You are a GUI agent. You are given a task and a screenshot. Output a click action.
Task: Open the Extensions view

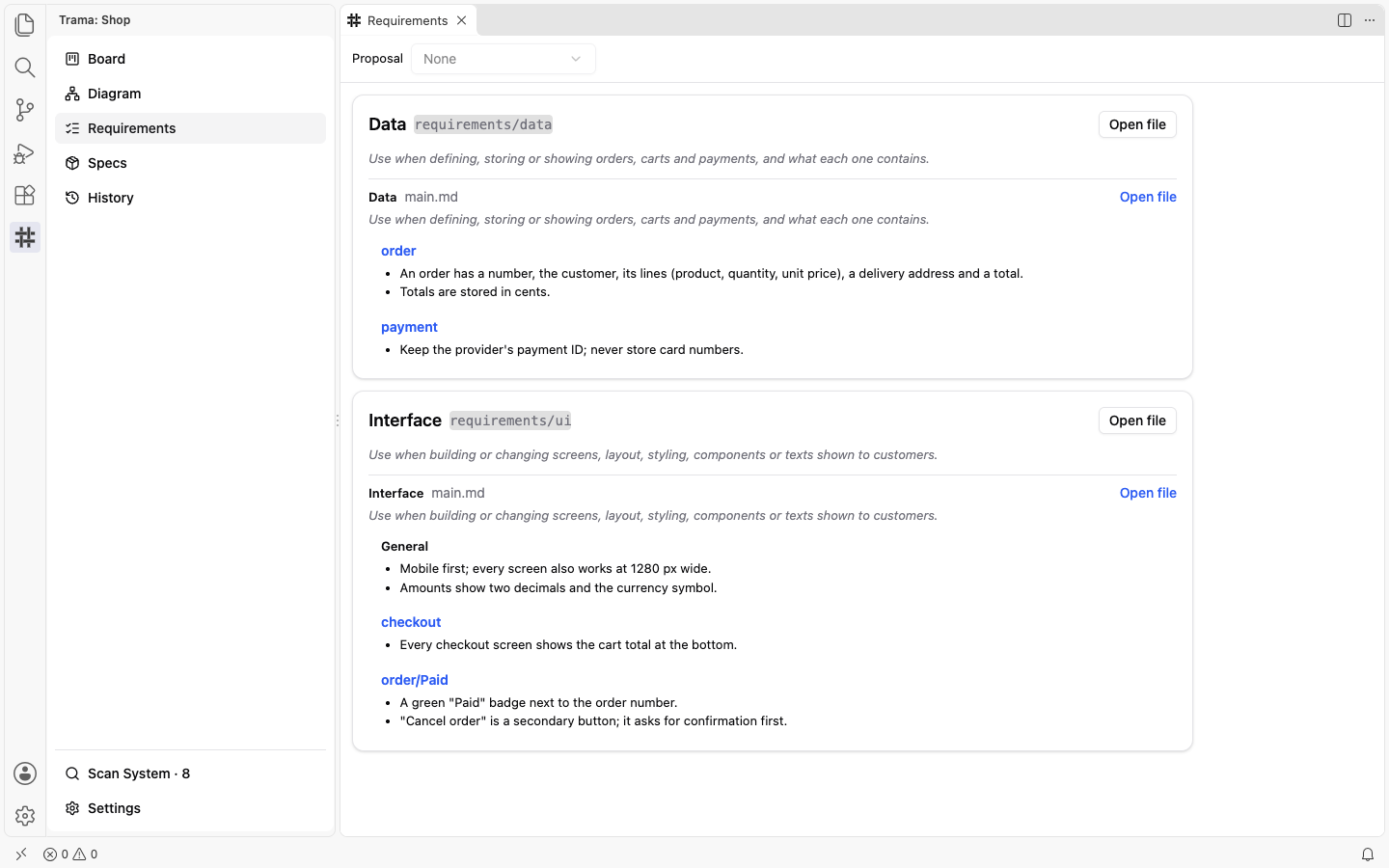coord(25,195)
